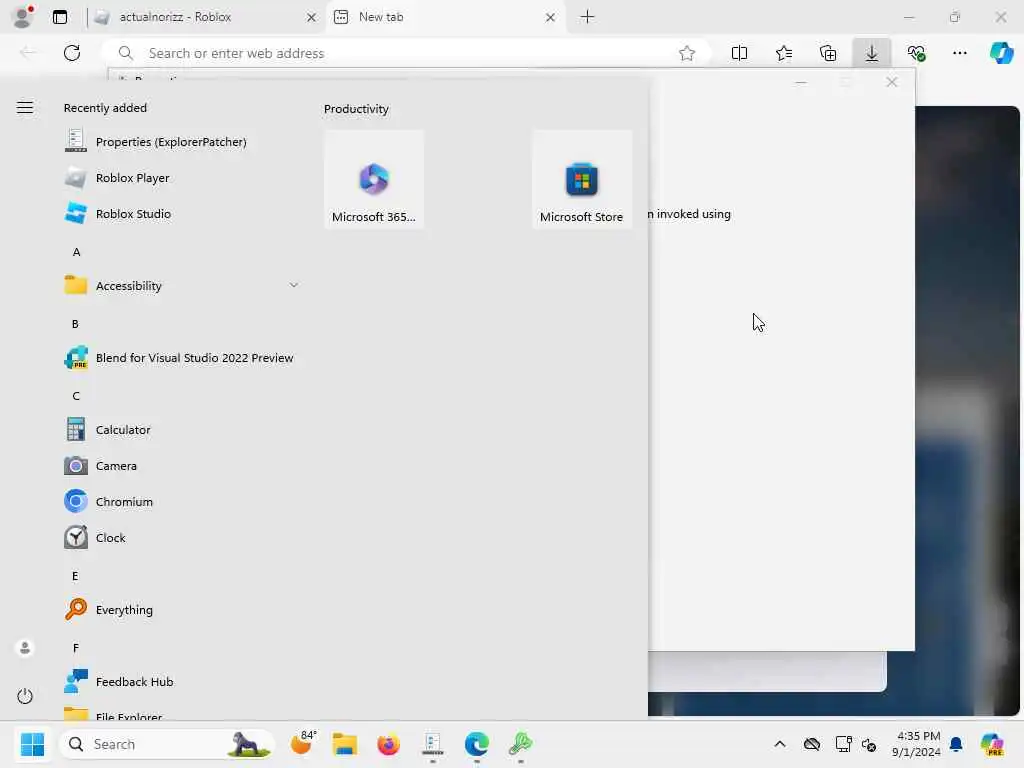
Task: Open Edge Settings and more menu
Action: tap(960, 53)
